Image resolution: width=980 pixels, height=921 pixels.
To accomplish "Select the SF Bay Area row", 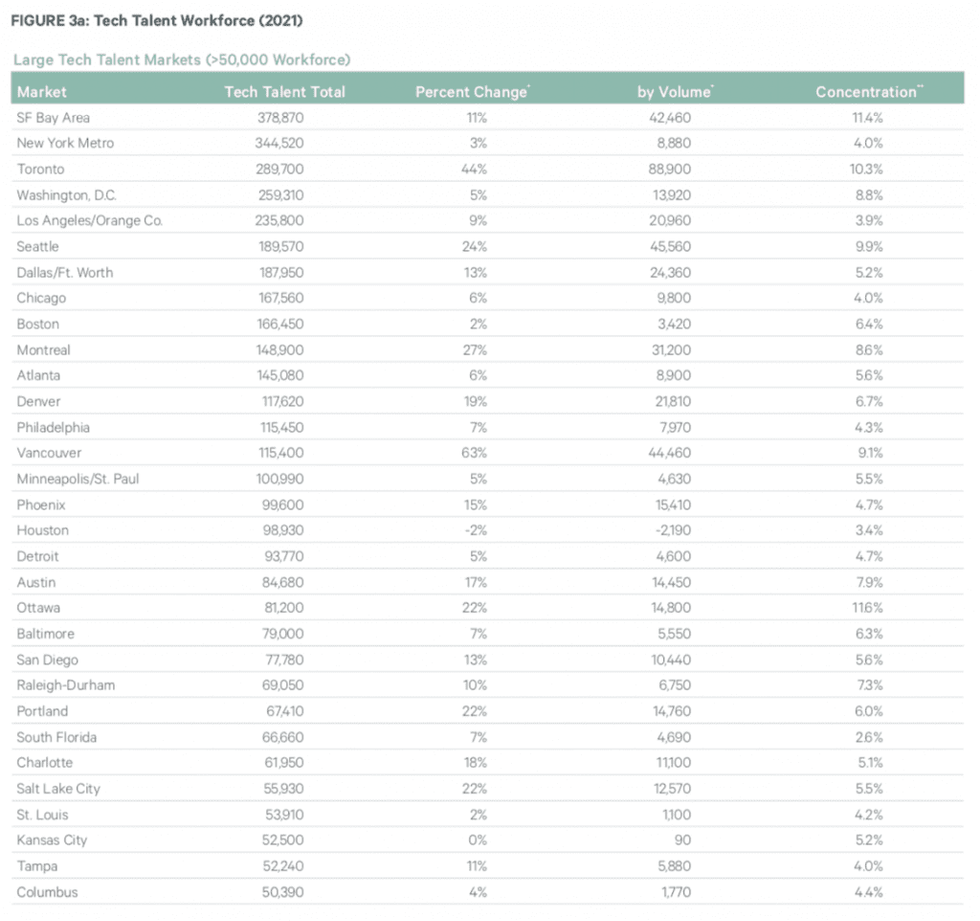I will pyautogui.click(x=488, y=117).
